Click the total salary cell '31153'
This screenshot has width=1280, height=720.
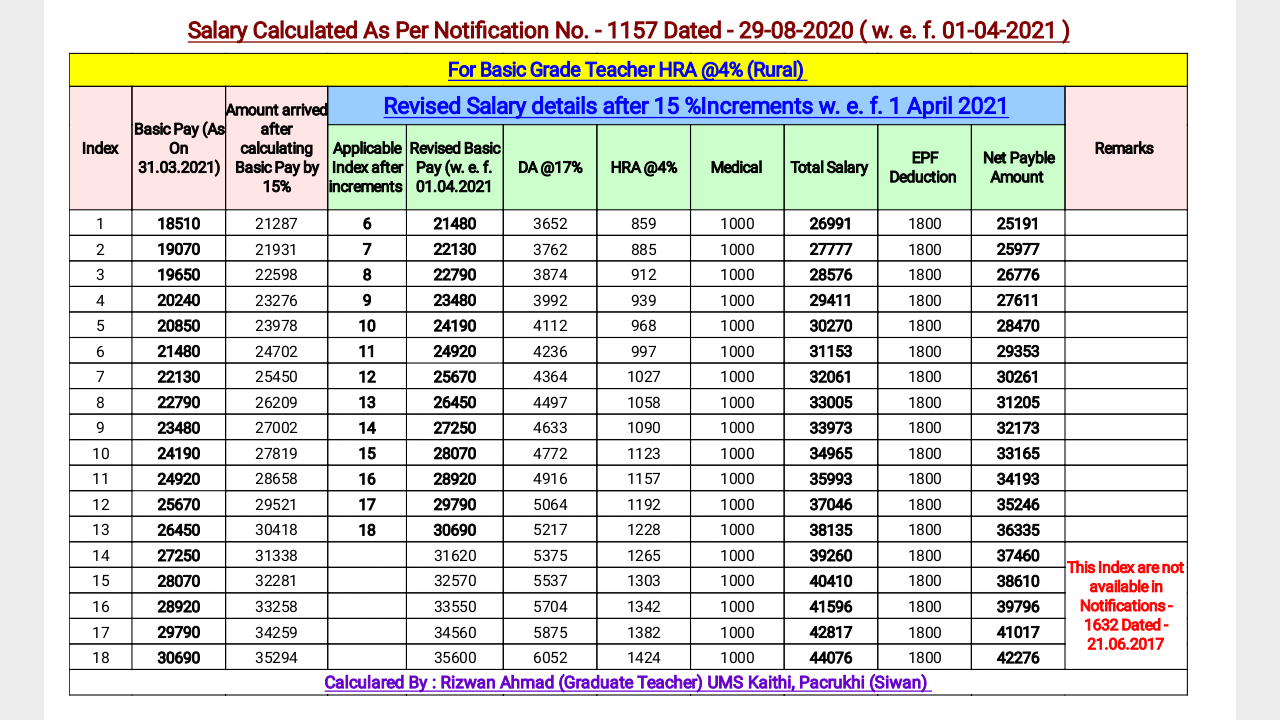coord(830,351)
